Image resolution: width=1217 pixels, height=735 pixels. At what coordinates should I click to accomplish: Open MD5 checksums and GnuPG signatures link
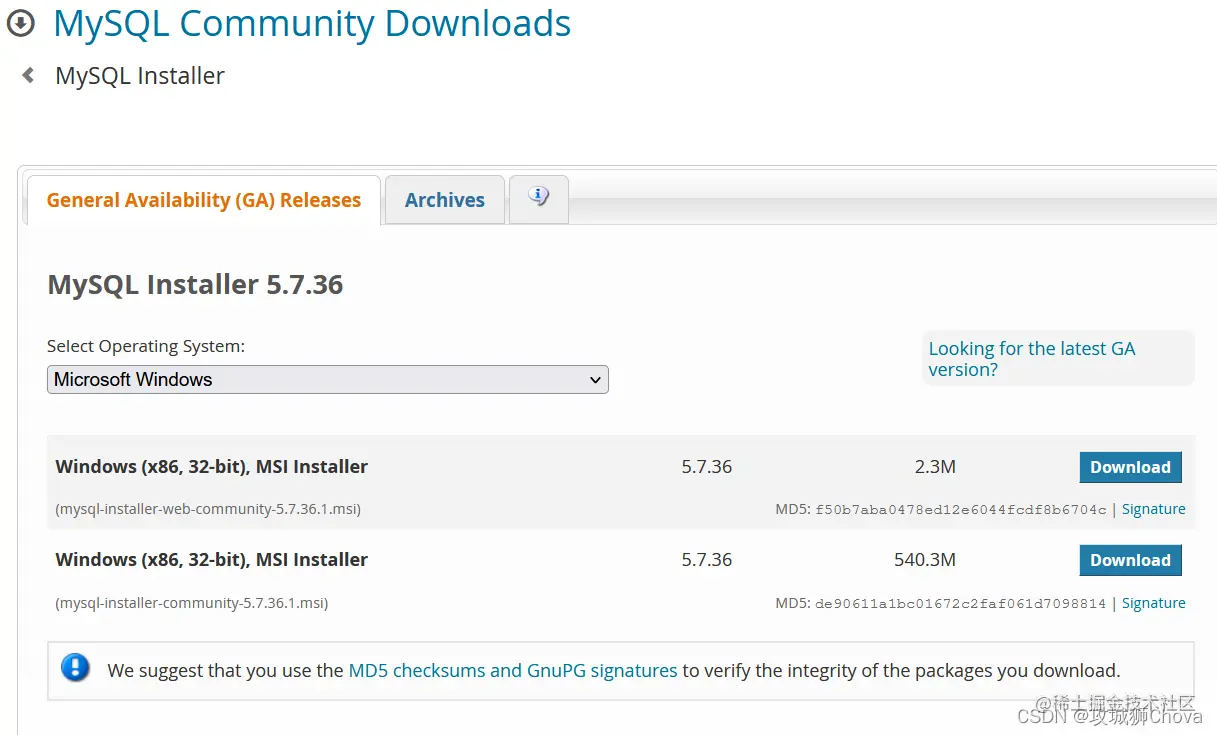513,670
